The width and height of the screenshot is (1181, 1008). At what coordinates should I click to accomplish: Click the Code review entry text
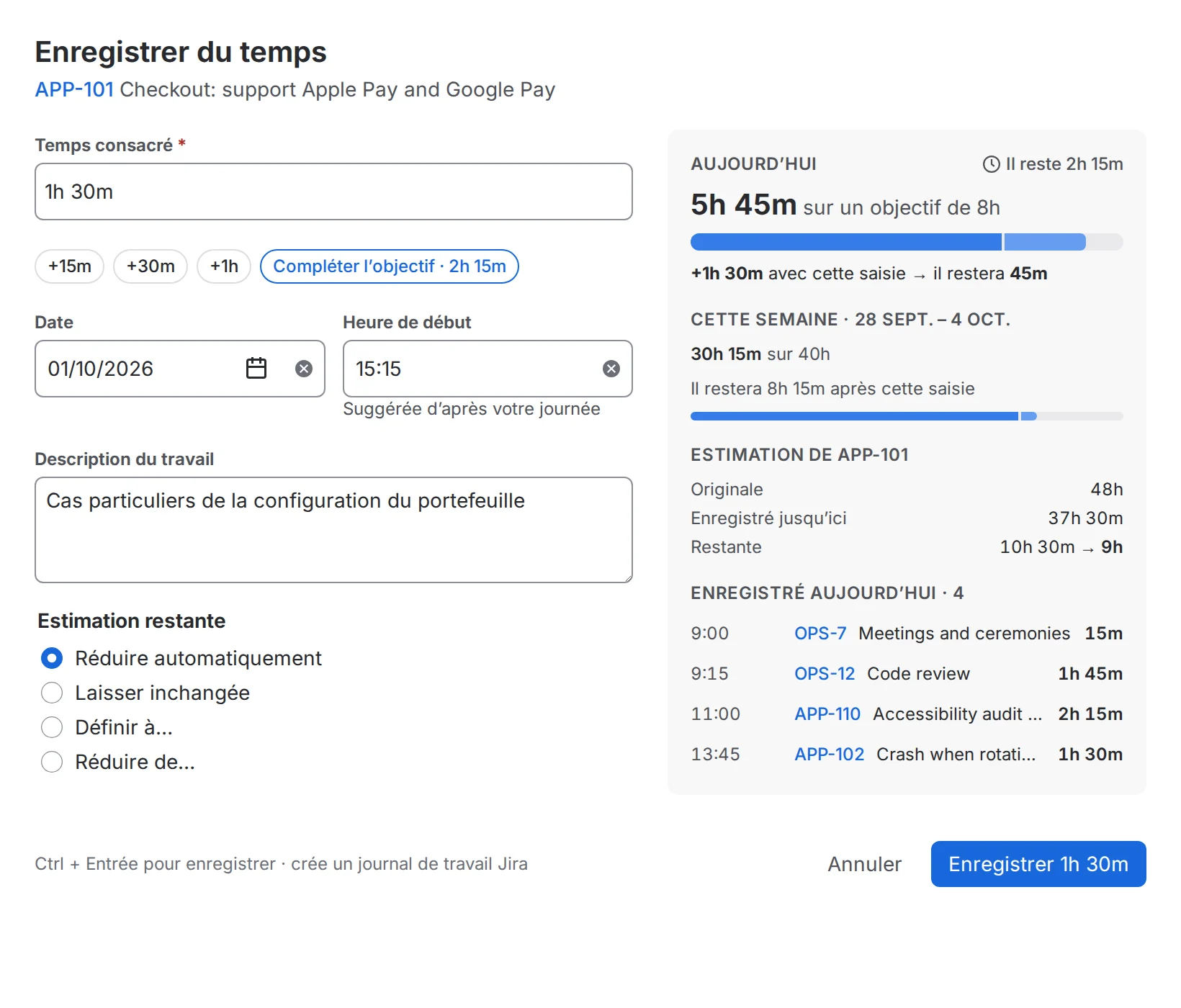[918, 674]
